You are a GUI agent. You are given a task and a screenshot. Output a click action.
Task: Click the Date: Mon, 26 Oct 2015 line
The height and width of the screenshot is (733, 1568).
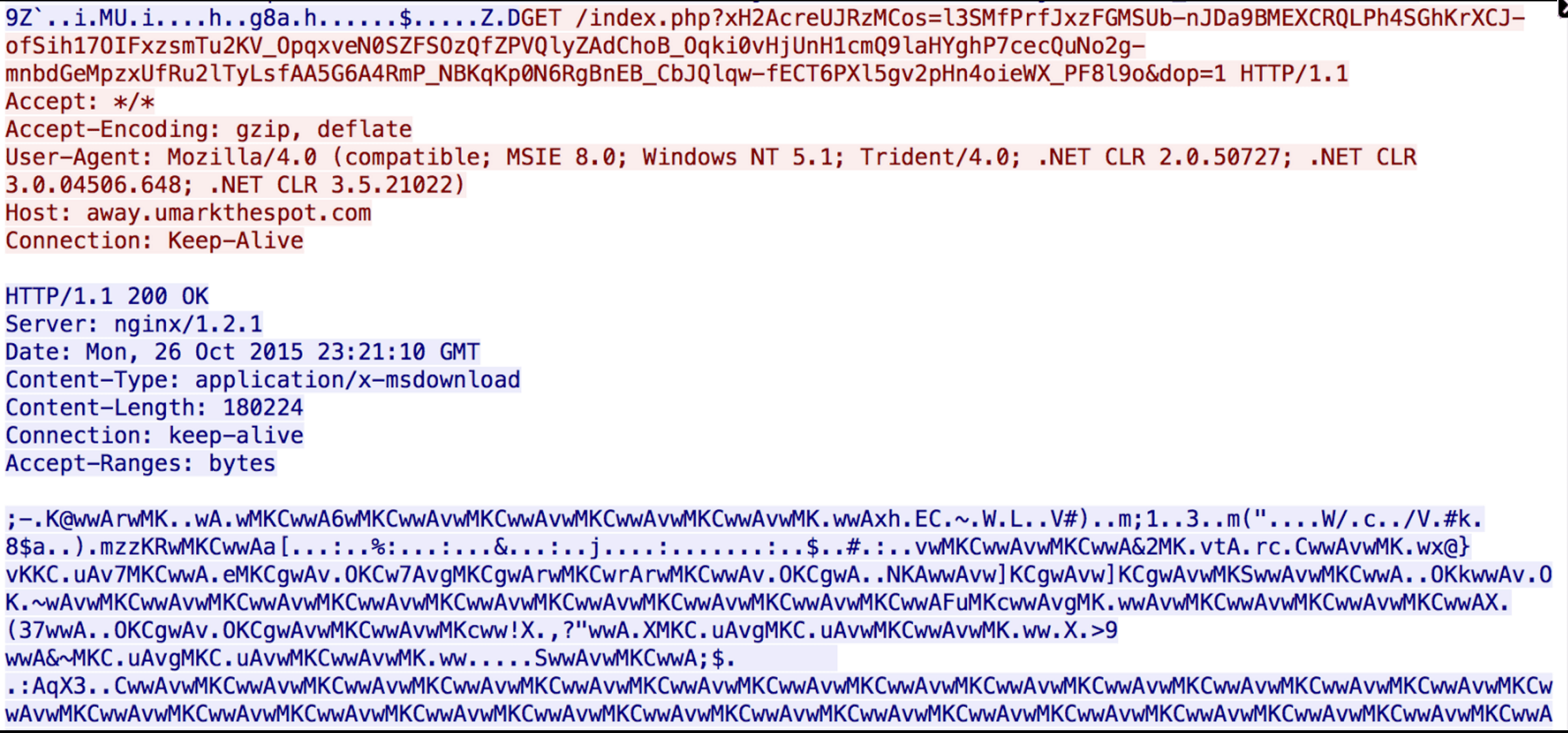tap(242, 352)
